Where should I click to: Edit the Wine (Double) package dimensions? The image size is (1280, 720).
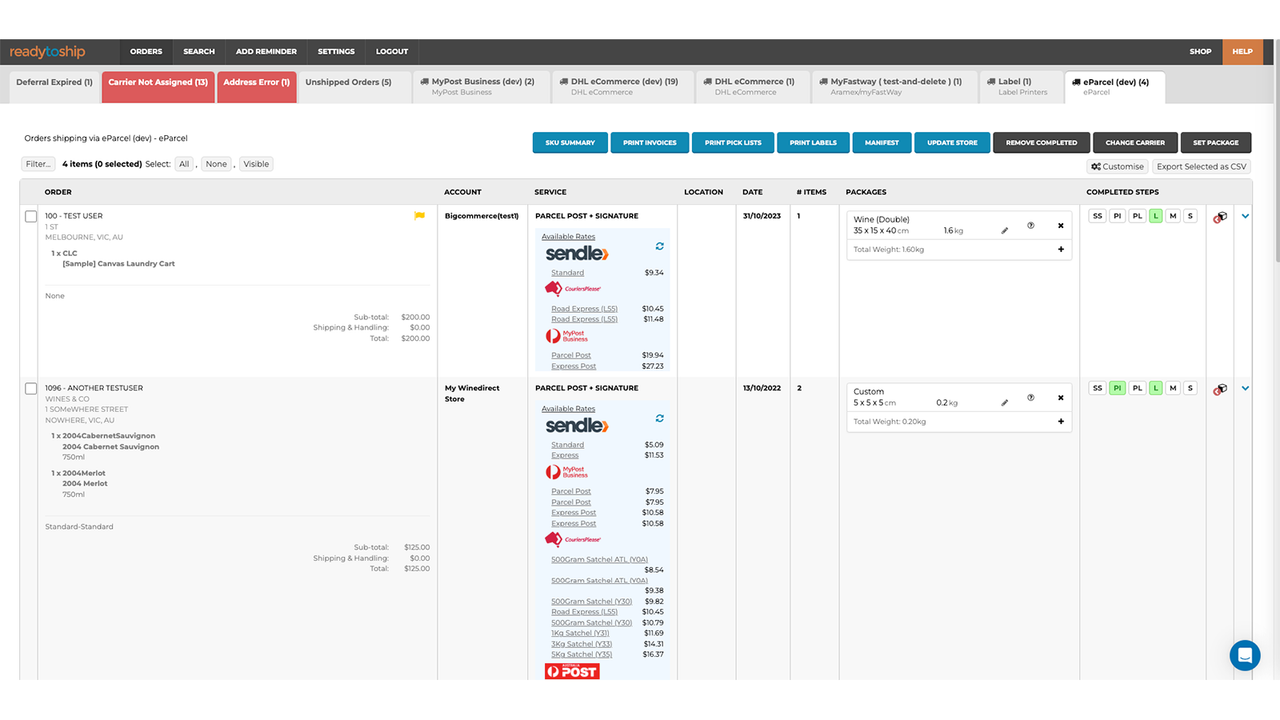click(x=1004, y=228)
